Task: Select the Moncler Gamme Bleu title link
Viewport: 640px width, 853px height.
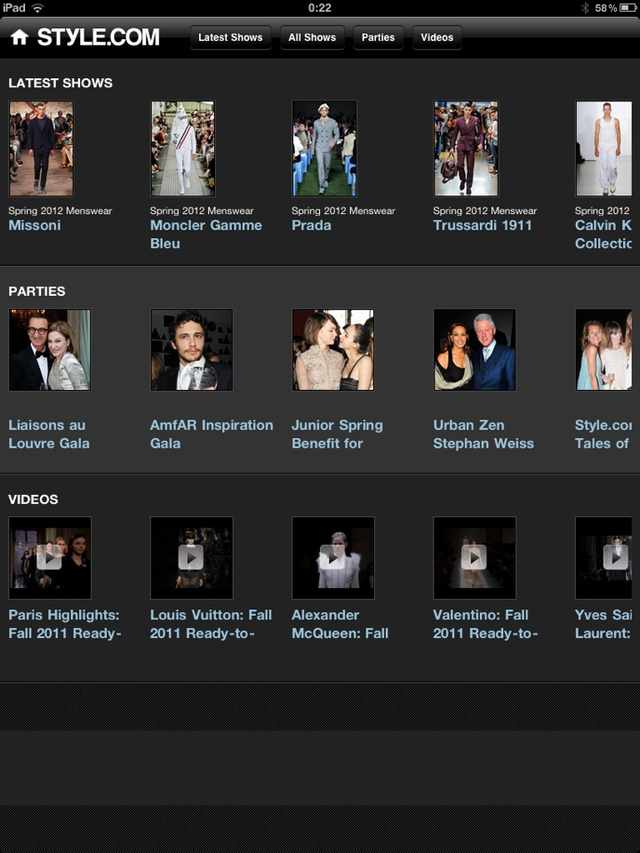Action: pyautogui.click(x=206, y=234)
